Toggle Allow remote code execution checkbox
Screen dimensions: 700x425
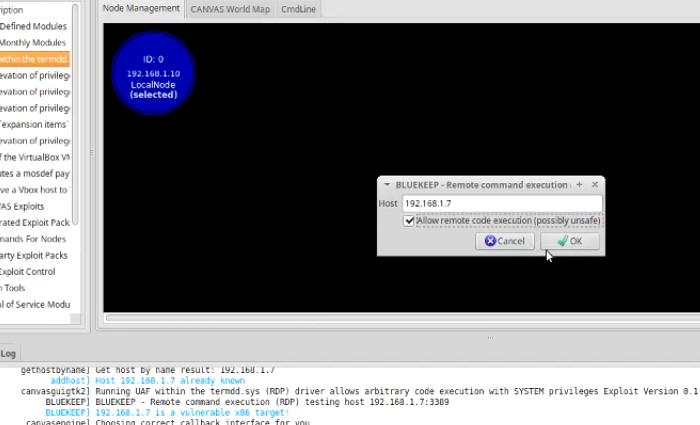click(x=409, y=221)
